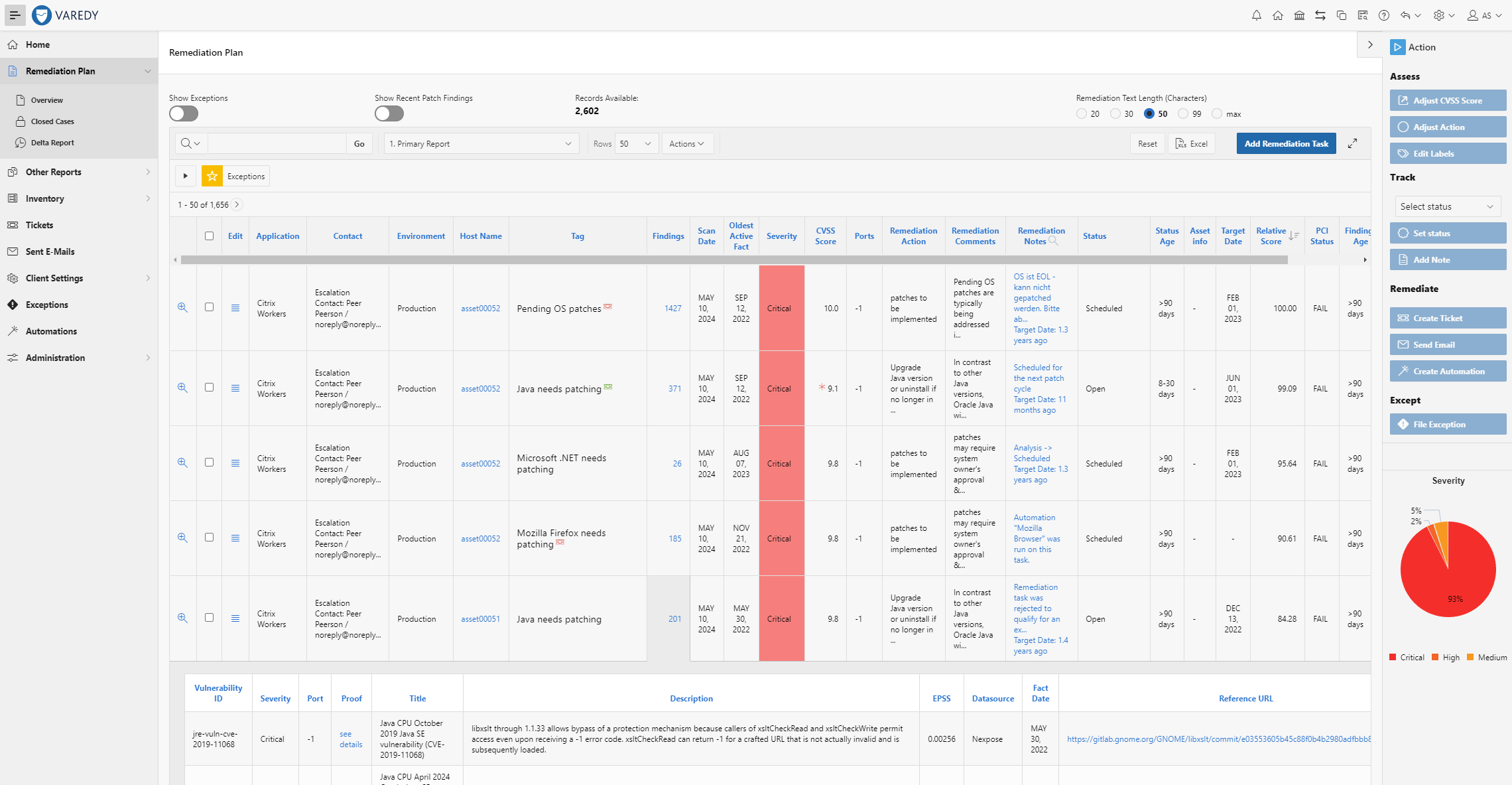This screenshot has height=785, width=1512.
Task: Check the Pending OS patches row checkbox
Action: pos(209,307)
